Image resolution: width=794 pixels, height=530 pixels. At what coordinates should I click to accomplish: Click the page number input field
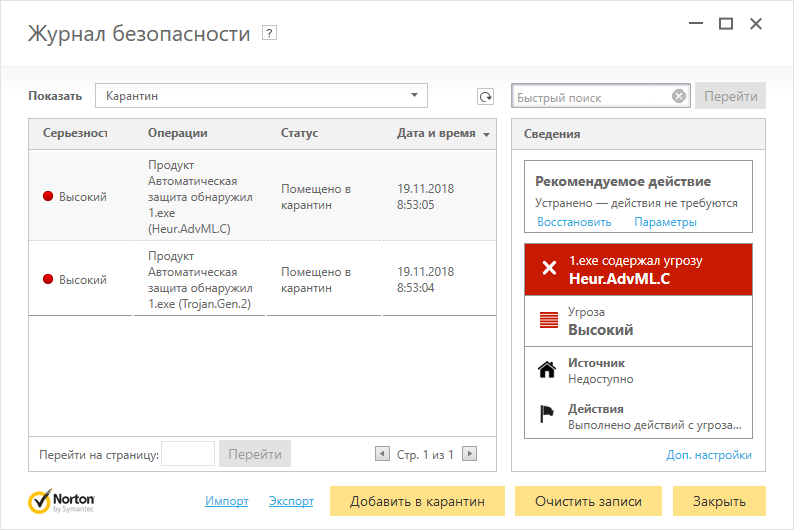click(188, 454)
